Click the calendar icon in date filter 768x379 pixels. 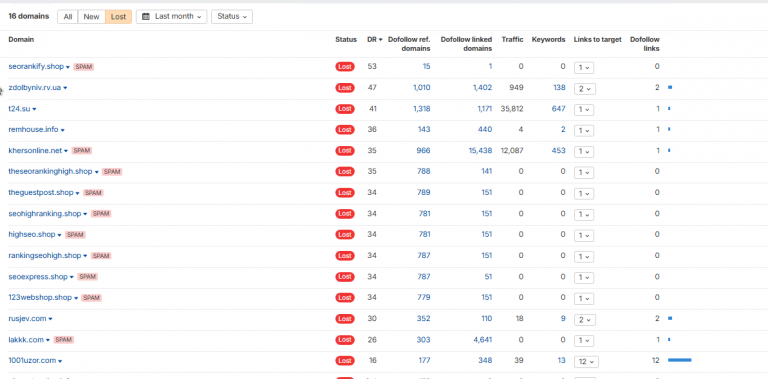pos(145,17)
